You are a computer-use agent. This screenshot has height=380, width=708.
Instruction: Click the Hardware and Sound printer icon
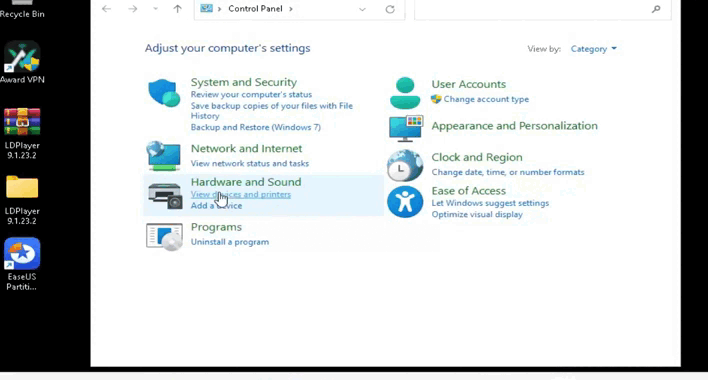coord(165,195)
